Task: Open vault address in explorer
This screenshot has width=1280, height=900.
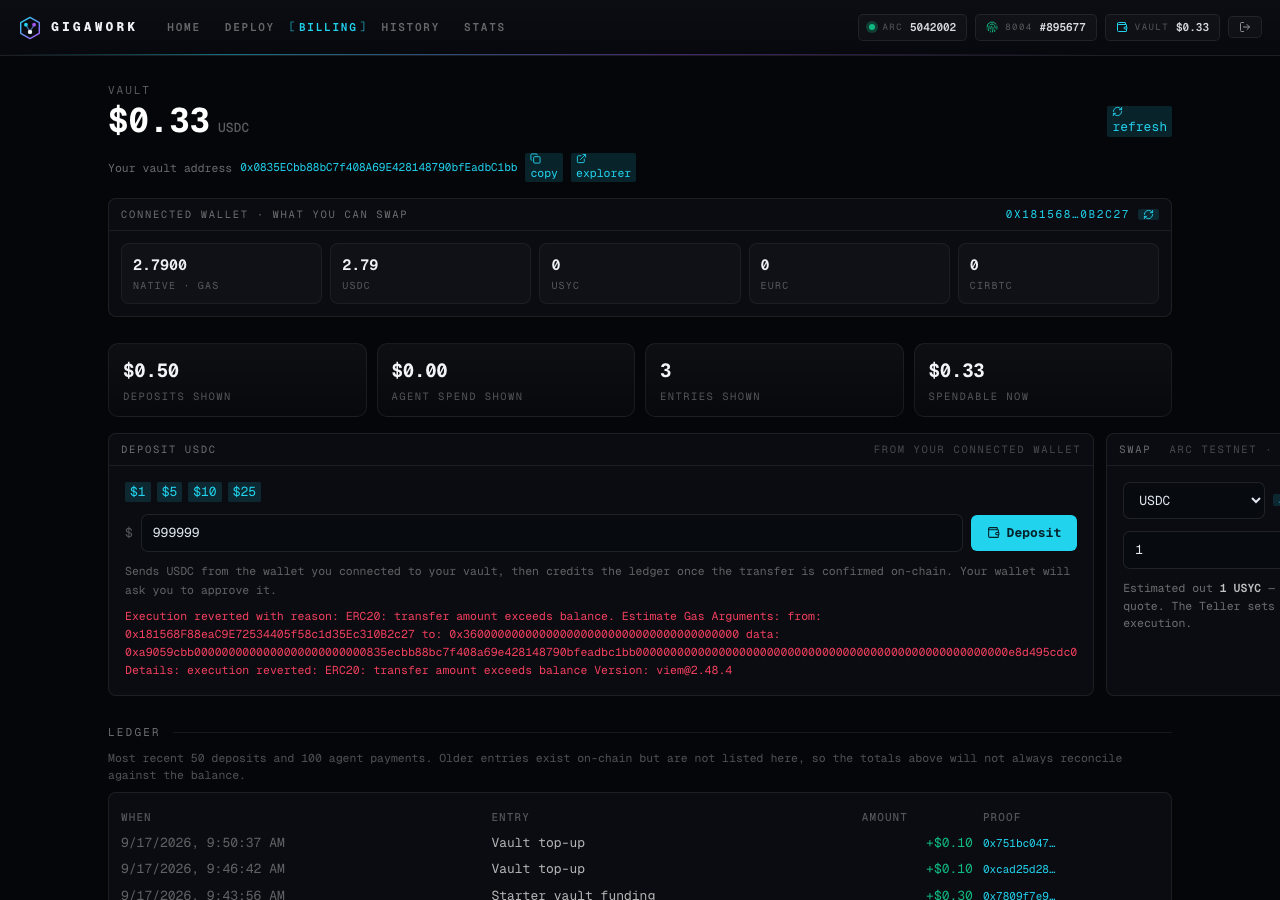Action: tap(603, 167)
